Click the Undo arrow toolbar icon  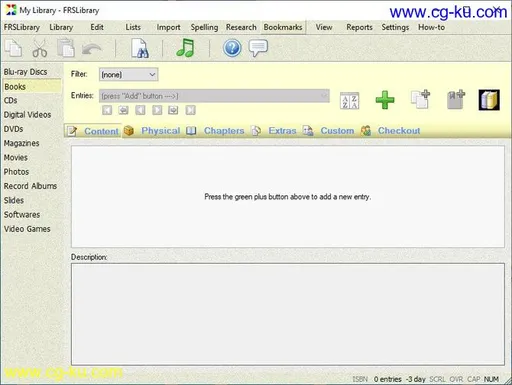coord(92,49)
